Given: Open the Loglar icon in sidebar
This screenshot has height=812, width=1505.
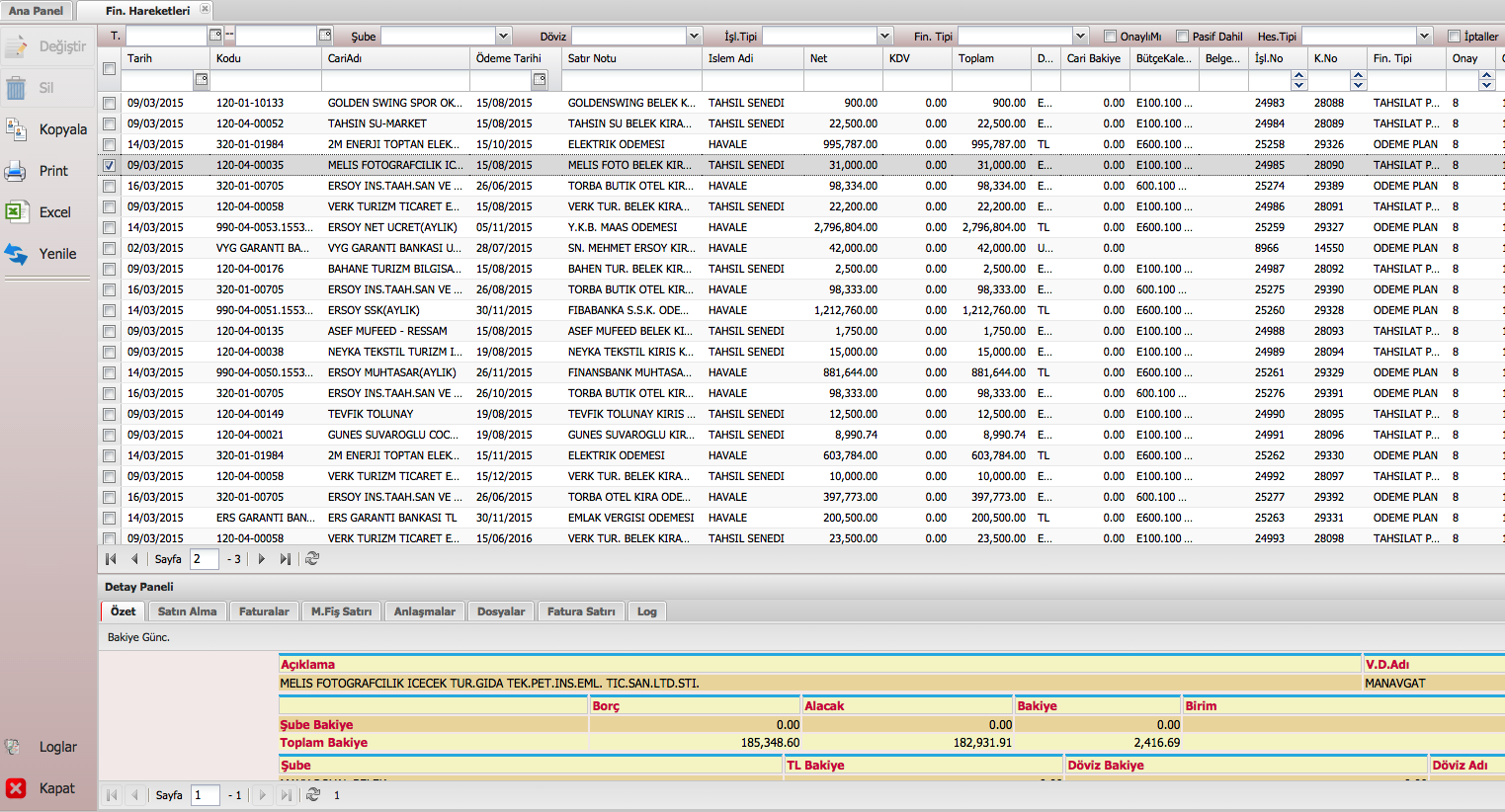Looking at the screenshot, I should click(14, 747).
